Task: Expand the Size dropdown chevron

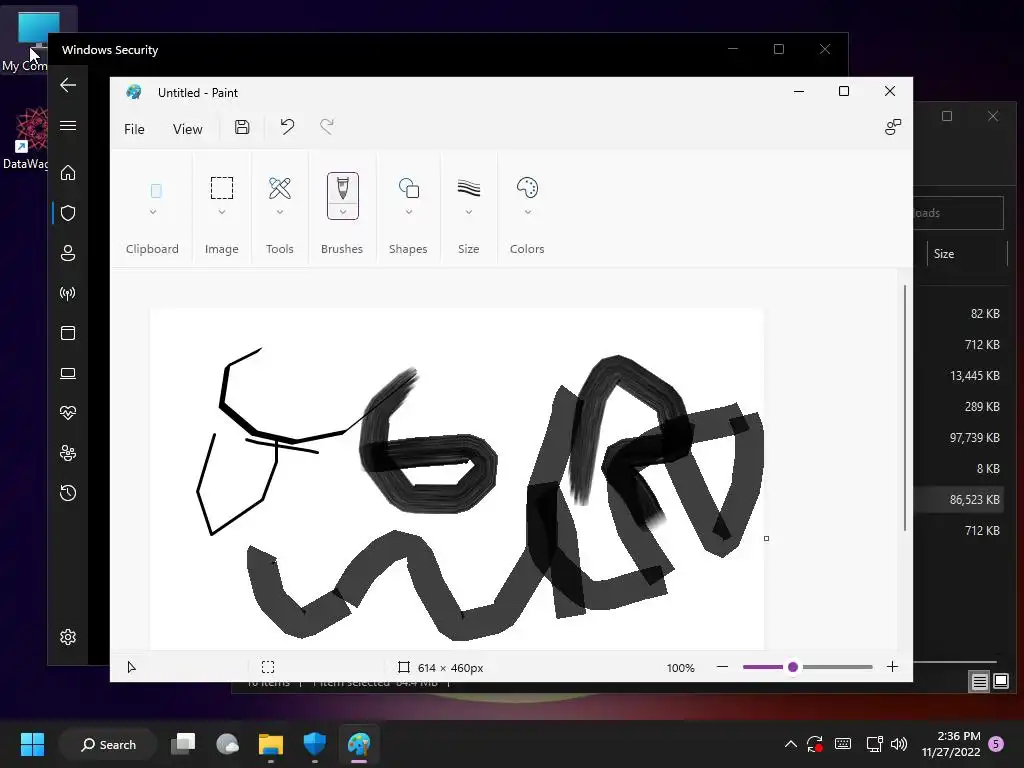Action: click(x=469, y=212)
